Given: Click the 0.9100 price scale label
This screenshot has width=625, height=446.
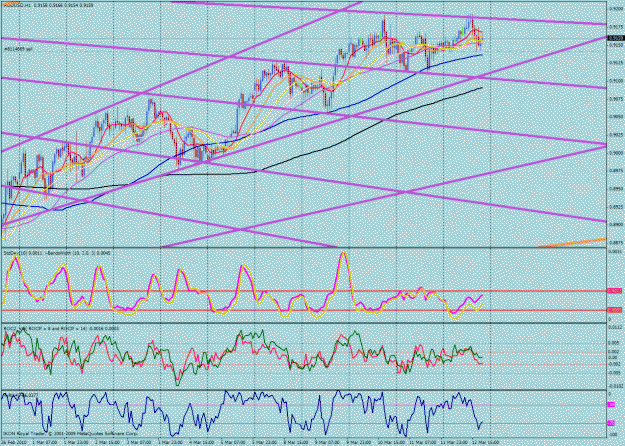Looking at the screenshot, I should pos(615,81).
